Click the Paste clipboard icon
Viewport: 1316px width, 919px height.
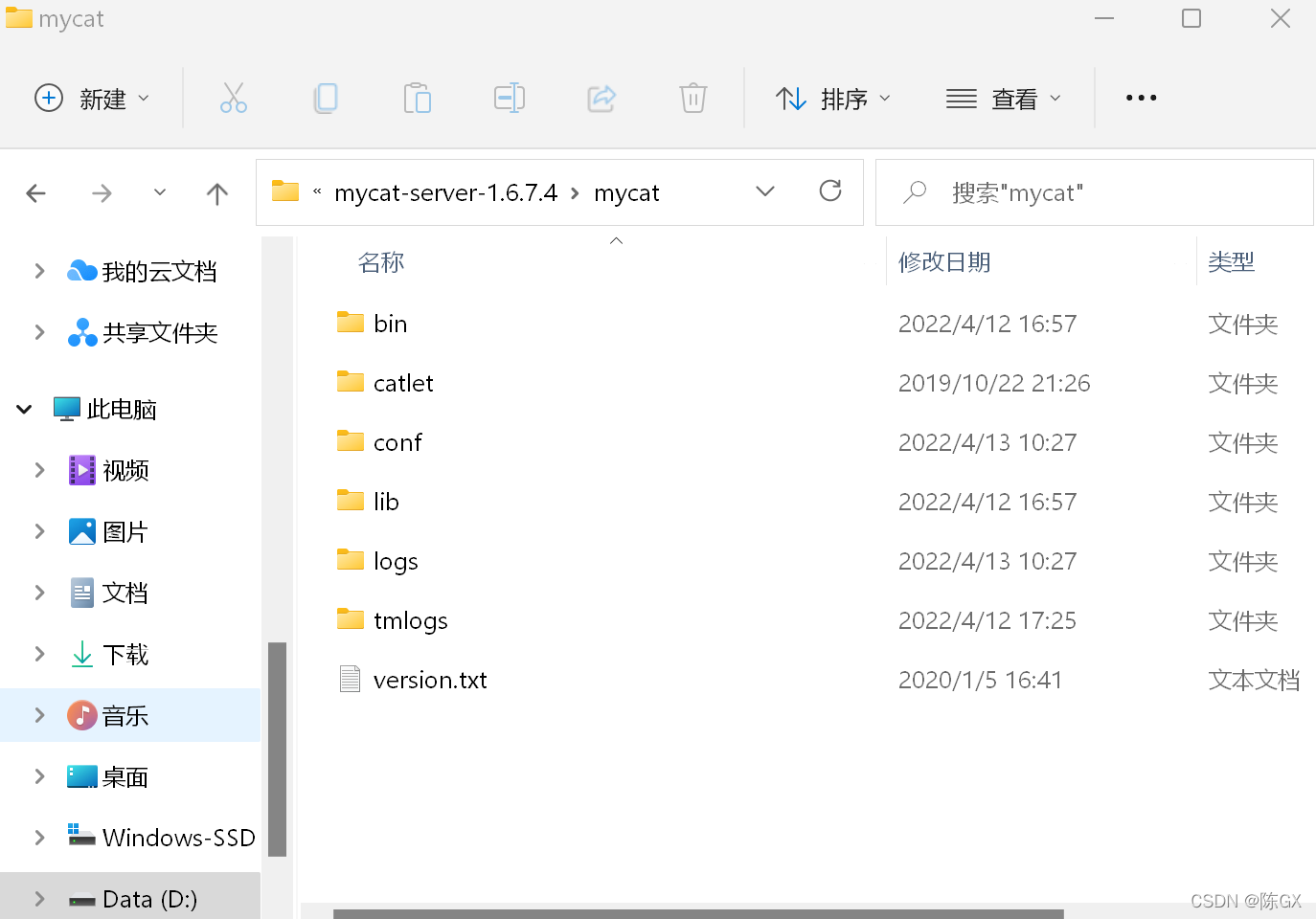(417, 98)
